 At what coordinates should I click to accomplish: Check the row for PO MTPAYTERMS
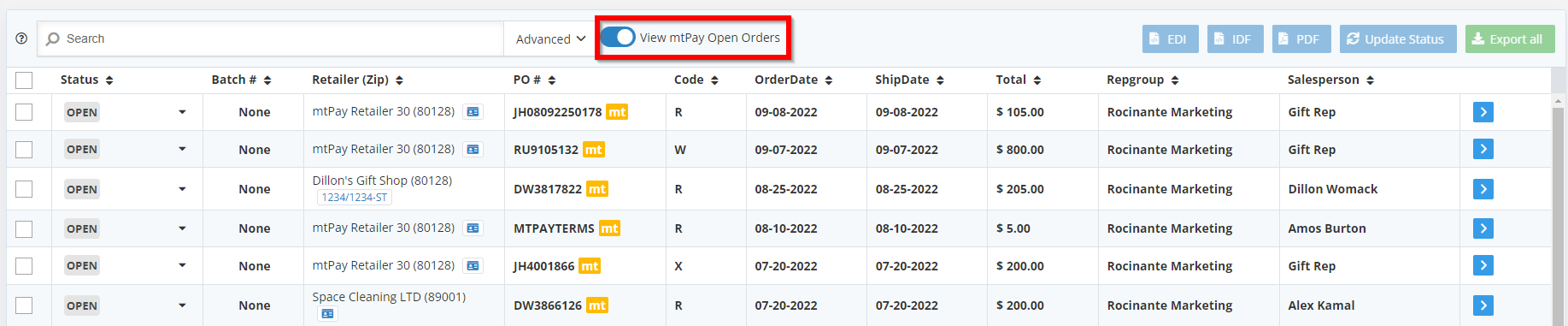click(24, 228)
